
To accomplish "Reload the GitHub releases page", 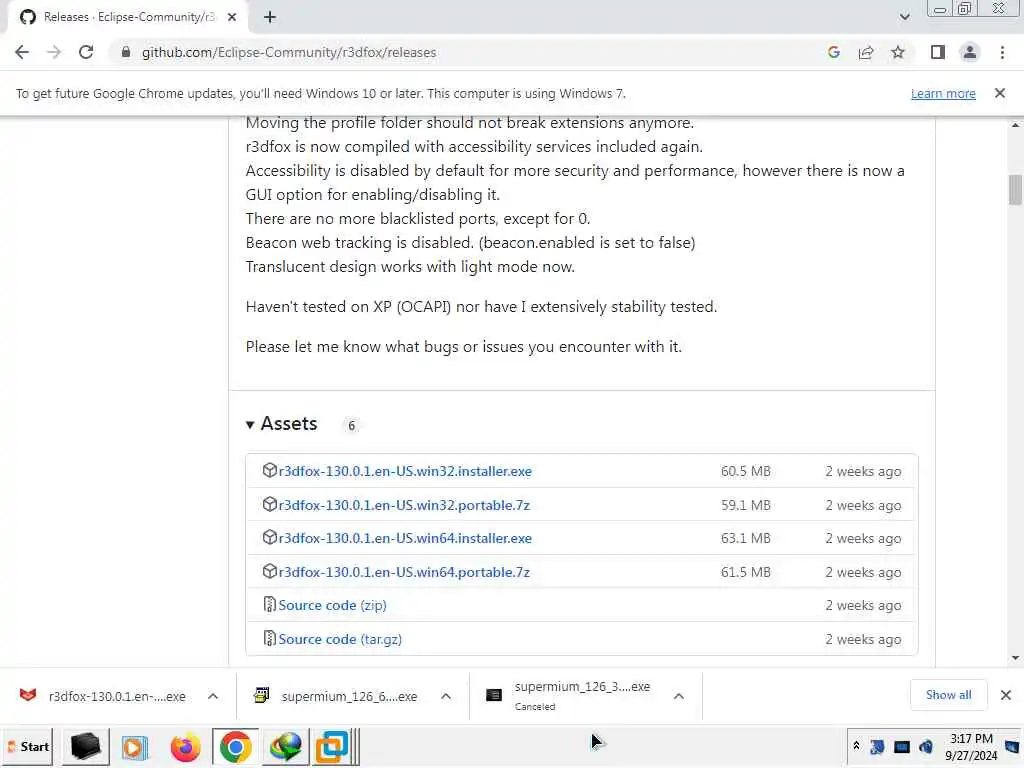I will pyautogui.click(x=86, y=52).
